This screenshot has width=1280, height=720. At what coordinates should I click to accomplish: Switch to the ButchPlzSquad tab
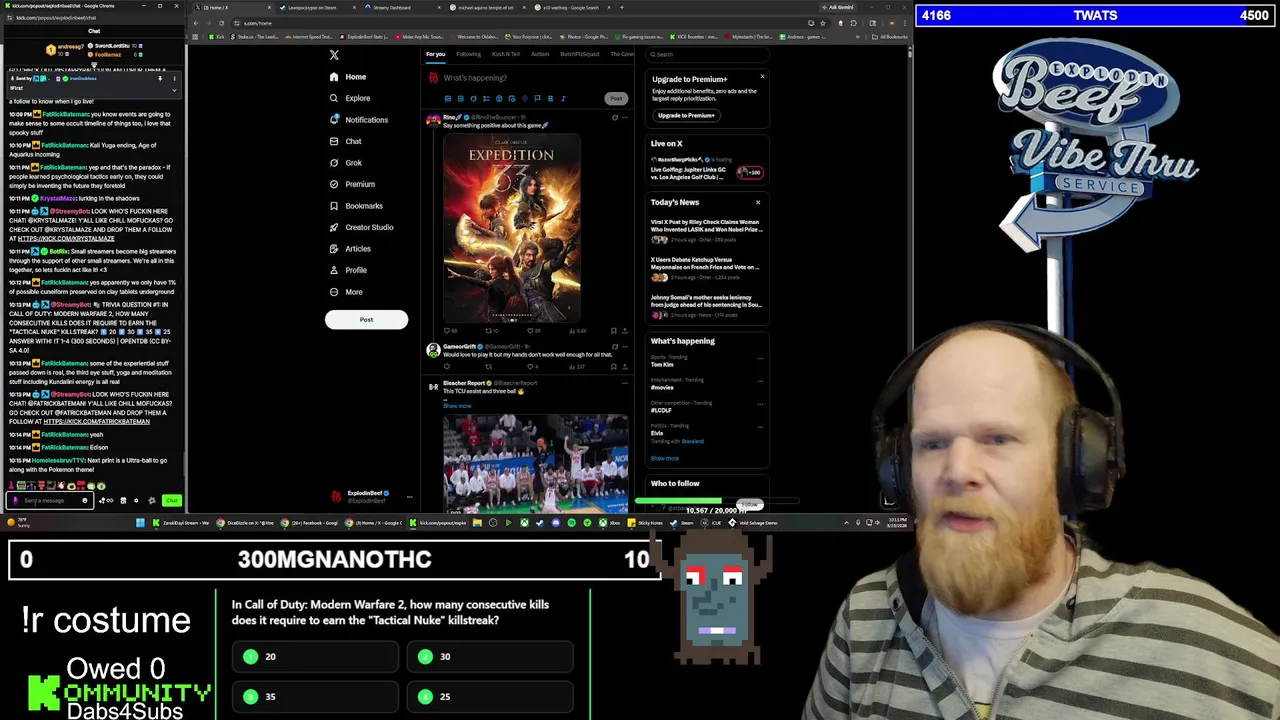pos(580,54)
